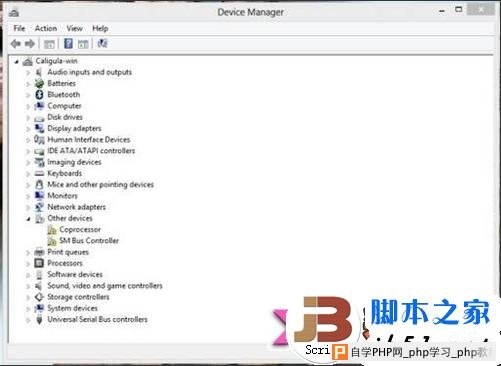The height and width of the screenshot is (366, 501).
Task: Click the Software devices icon
Action: 39,275
